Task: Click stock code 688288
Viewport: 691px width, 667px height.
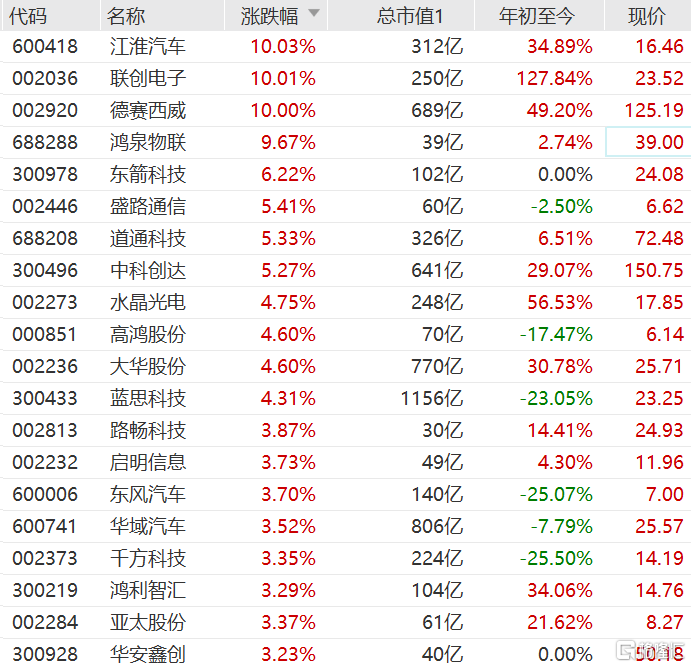Action: (x=45, y=142)
